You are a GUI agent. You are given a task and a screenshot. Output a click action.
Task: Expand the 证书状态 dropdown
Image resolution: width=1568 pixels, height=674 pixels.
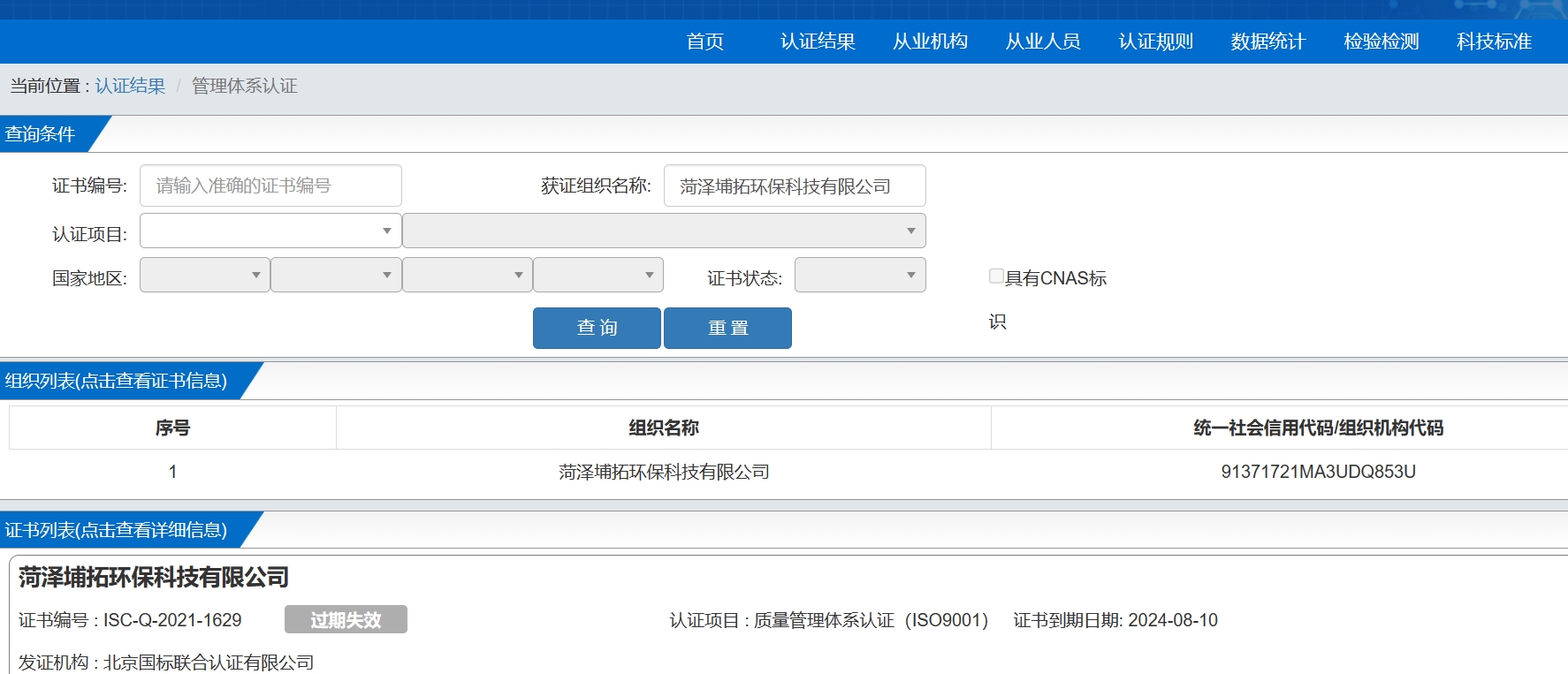tap(860, 275)
